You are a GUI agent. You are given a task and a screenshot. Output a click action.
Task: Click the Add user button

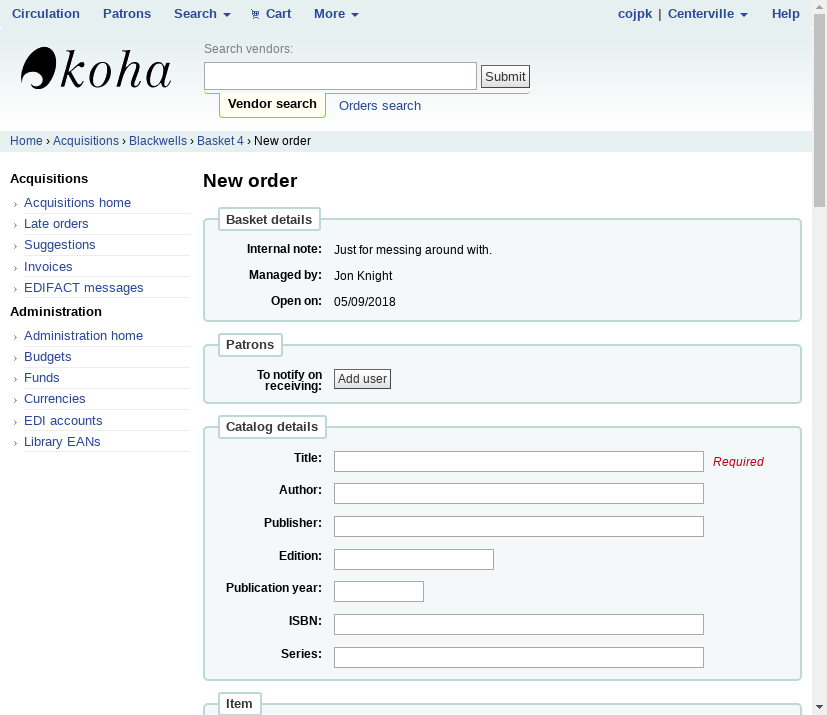point(362,379)
